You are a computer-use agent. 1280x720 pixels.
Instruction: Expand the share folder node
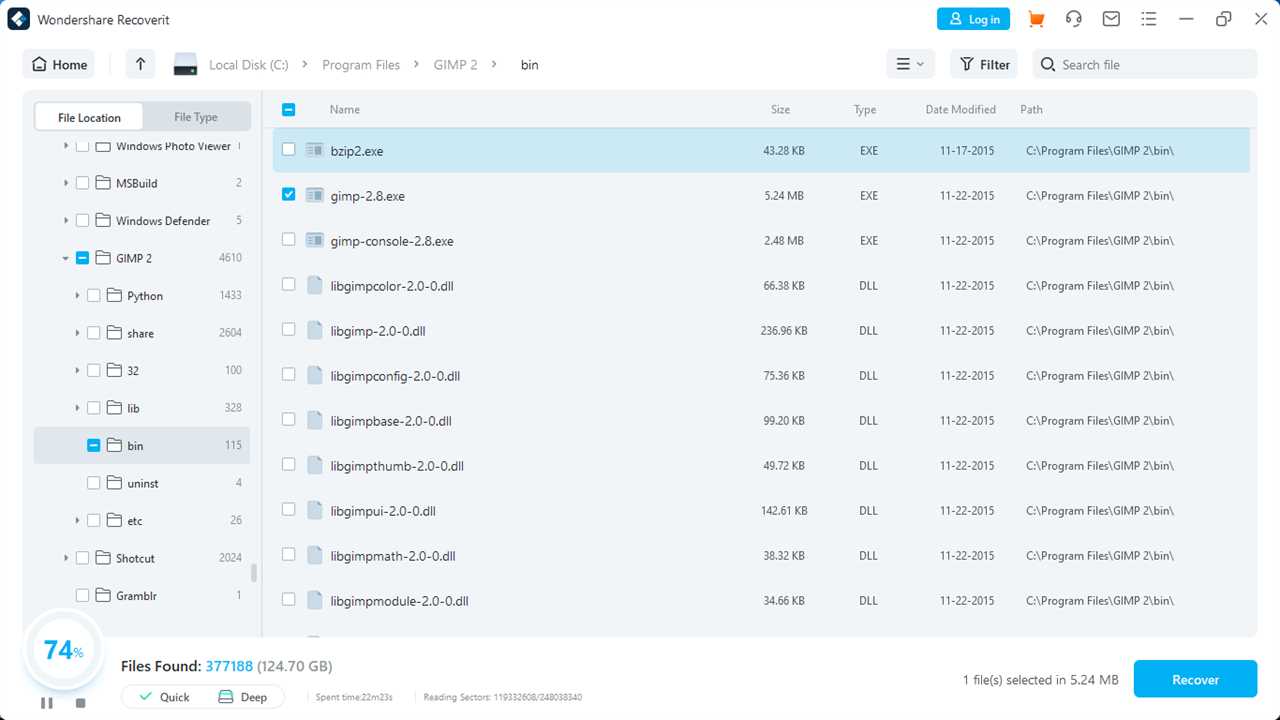(x=77, y=333)
